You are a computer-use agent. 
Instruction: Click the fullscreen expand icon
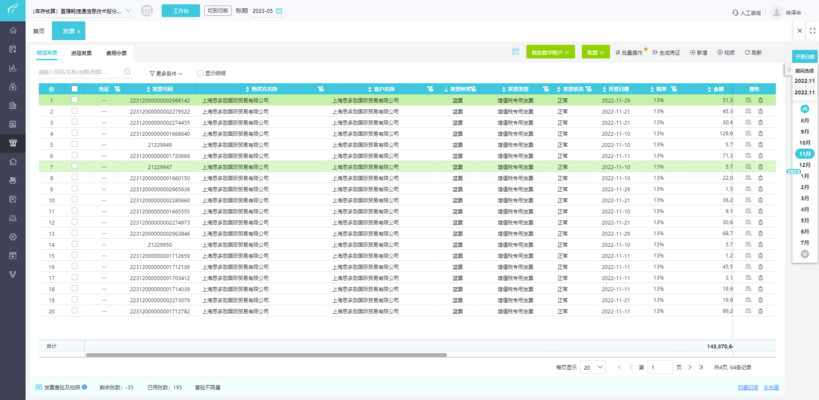click(x=812, y=31)
